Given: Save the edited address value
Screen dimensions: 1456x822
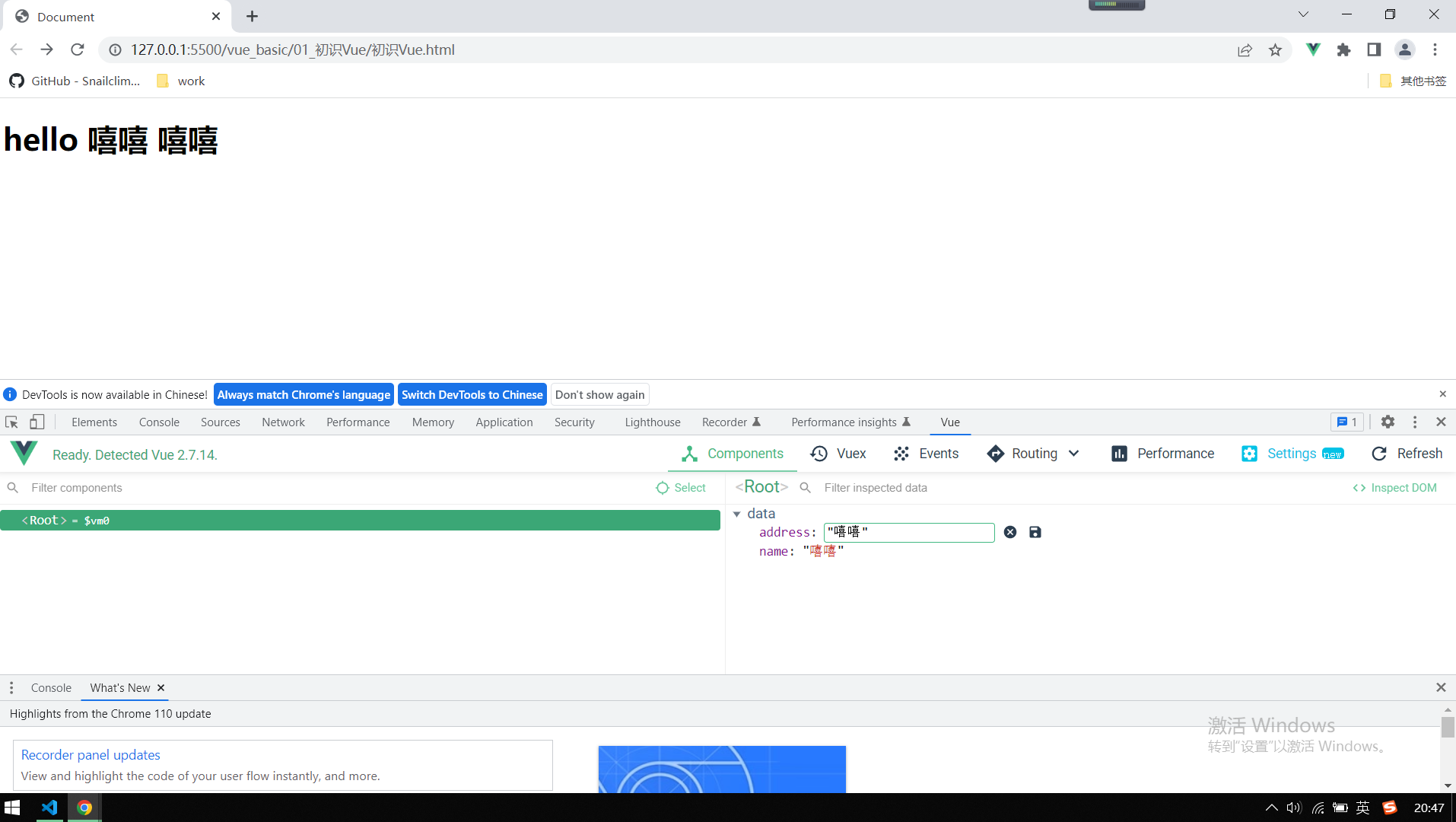Looking at the screenshot, I should pyautogui.click(x=1035, y=532).
